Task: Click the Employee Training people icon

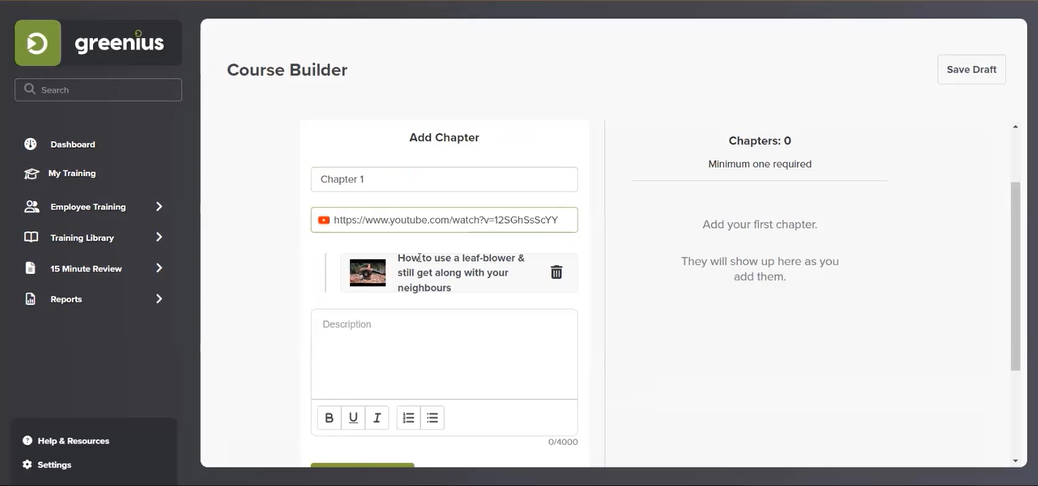Action: tap(31, 207)
